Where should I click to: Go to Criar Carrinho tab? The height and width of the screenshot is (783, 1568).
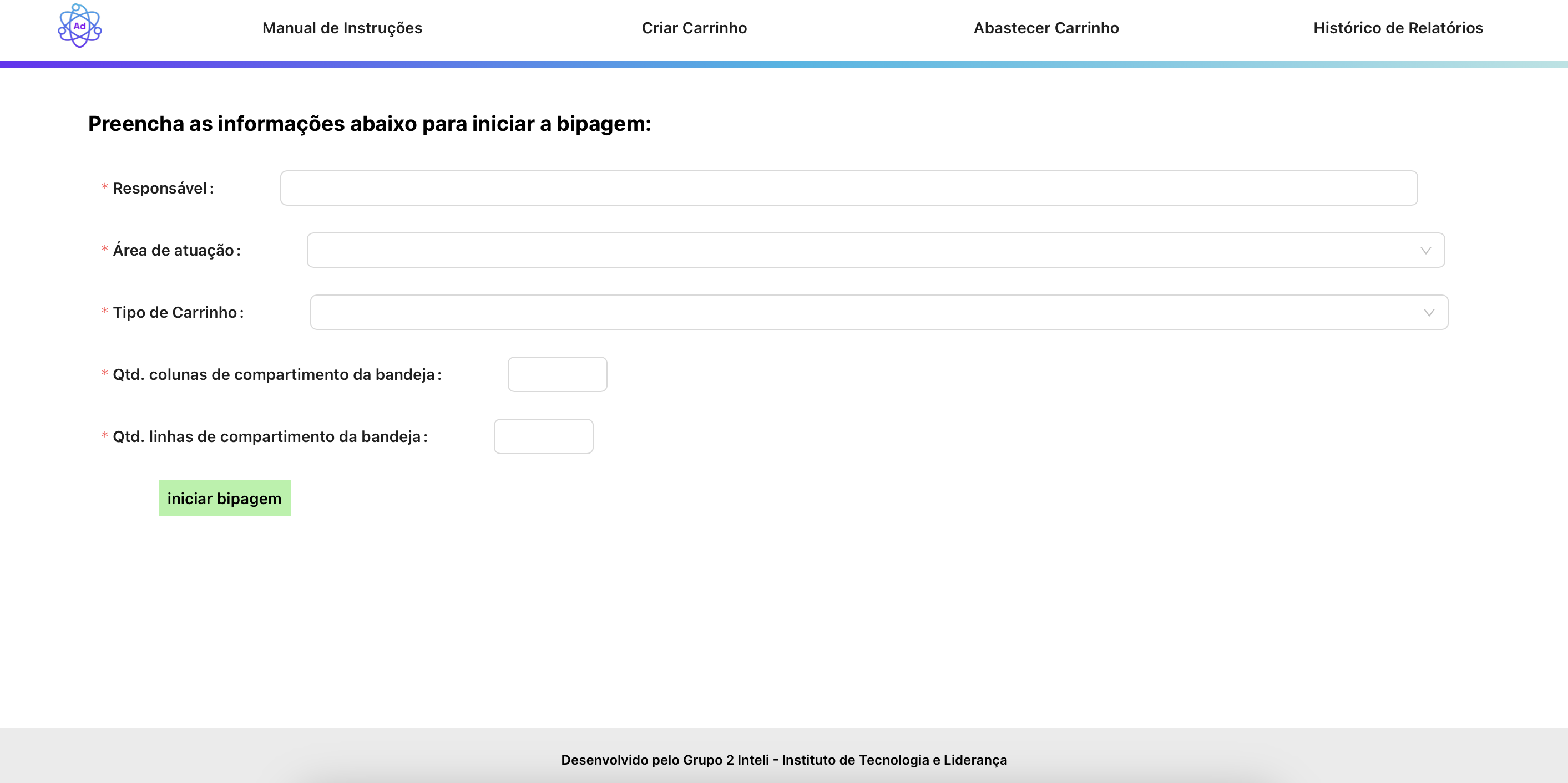point(694,28)
